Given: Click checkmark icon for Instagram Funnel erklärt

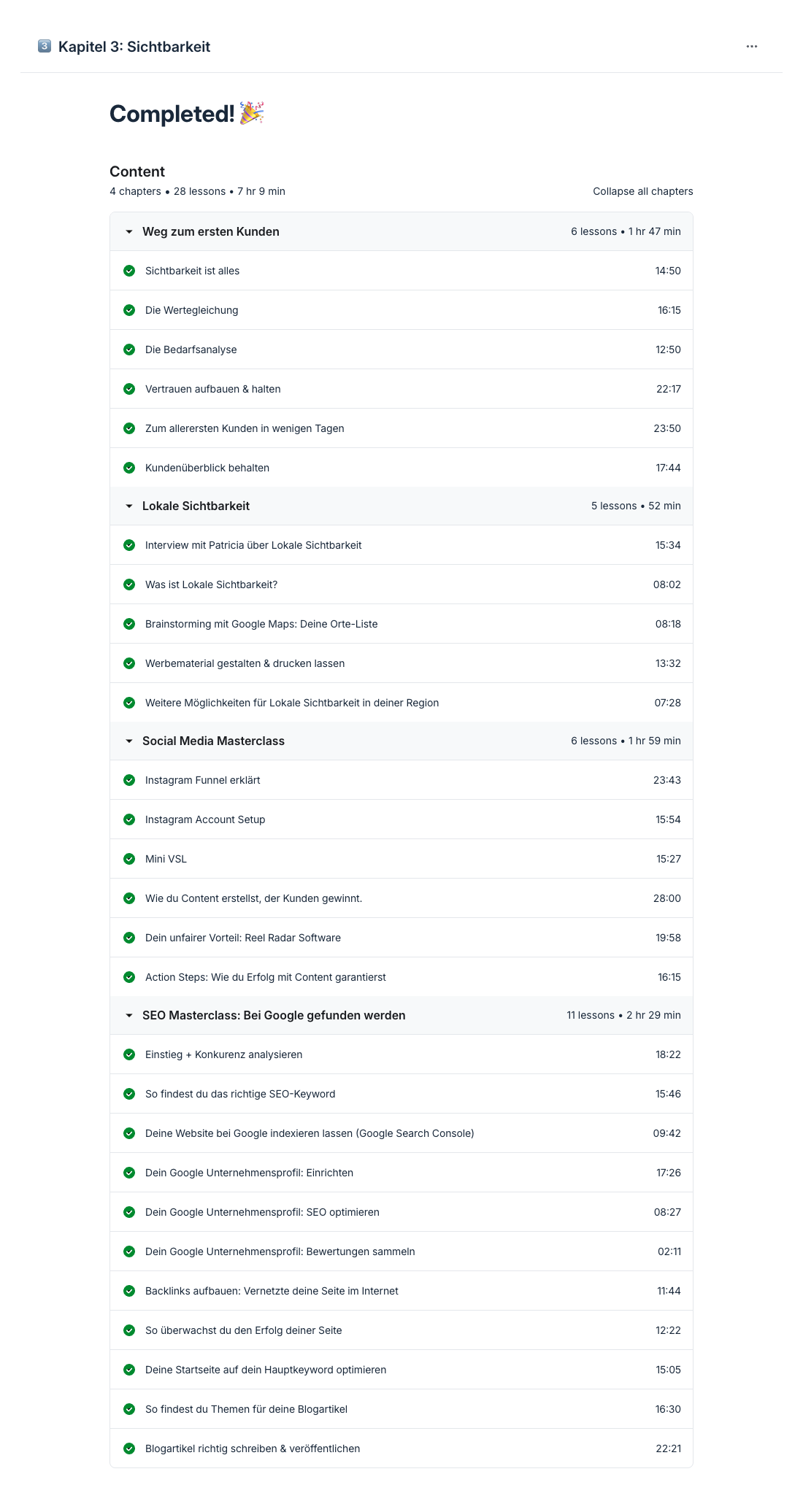Looking at the screenshot, I should (129, 780).
